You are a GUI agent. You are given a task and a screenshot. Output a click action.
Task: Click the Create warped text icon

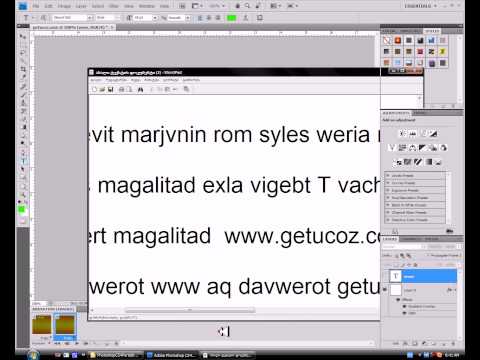tap(246, 18)
